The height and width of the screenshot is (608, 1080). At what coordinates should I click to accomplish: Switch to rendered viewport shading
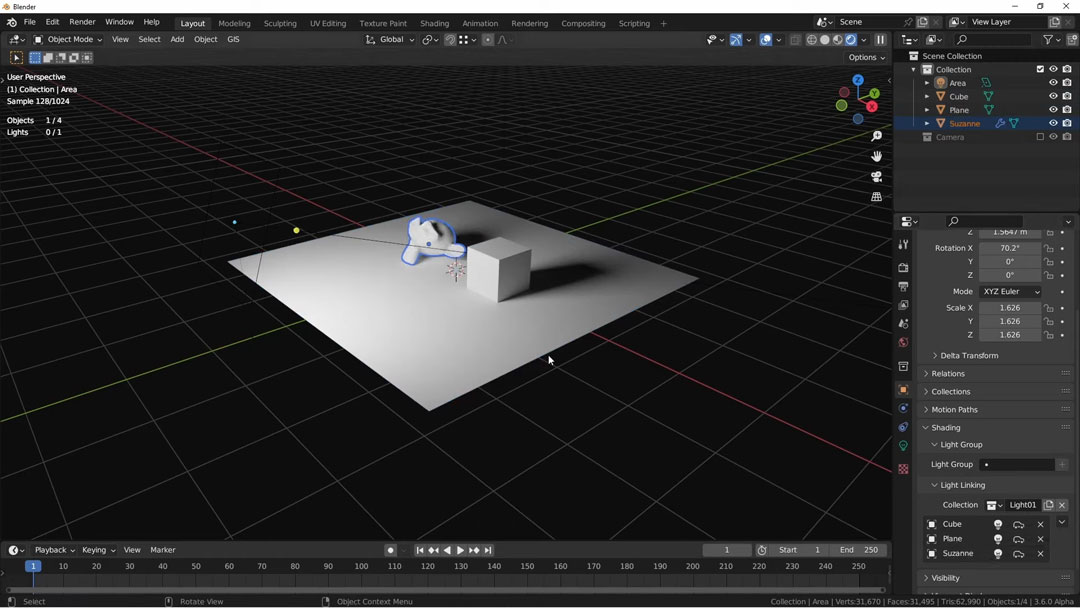(851, 40)
